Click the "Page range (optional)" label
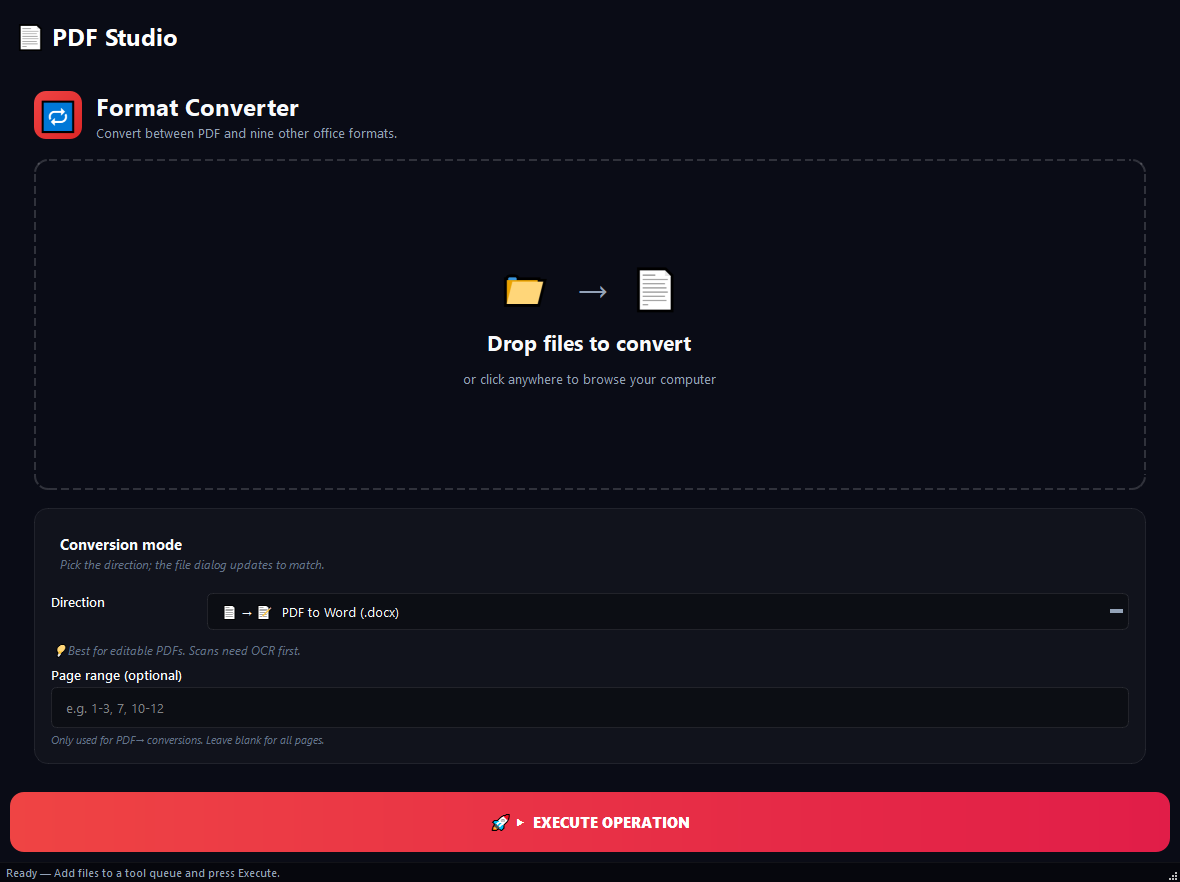This screenshot has width=1180, height=882. (x=117, y=676)
